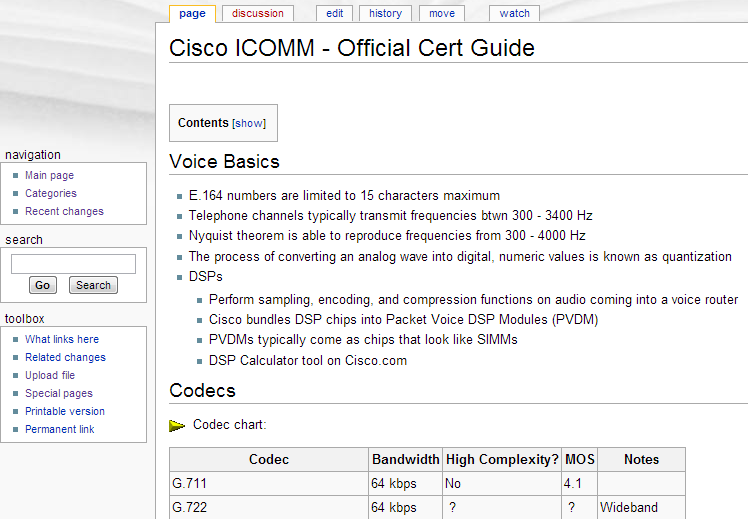Select the page tab
Viewport: 748px width, 519px height.
click(x=192, y=13)
